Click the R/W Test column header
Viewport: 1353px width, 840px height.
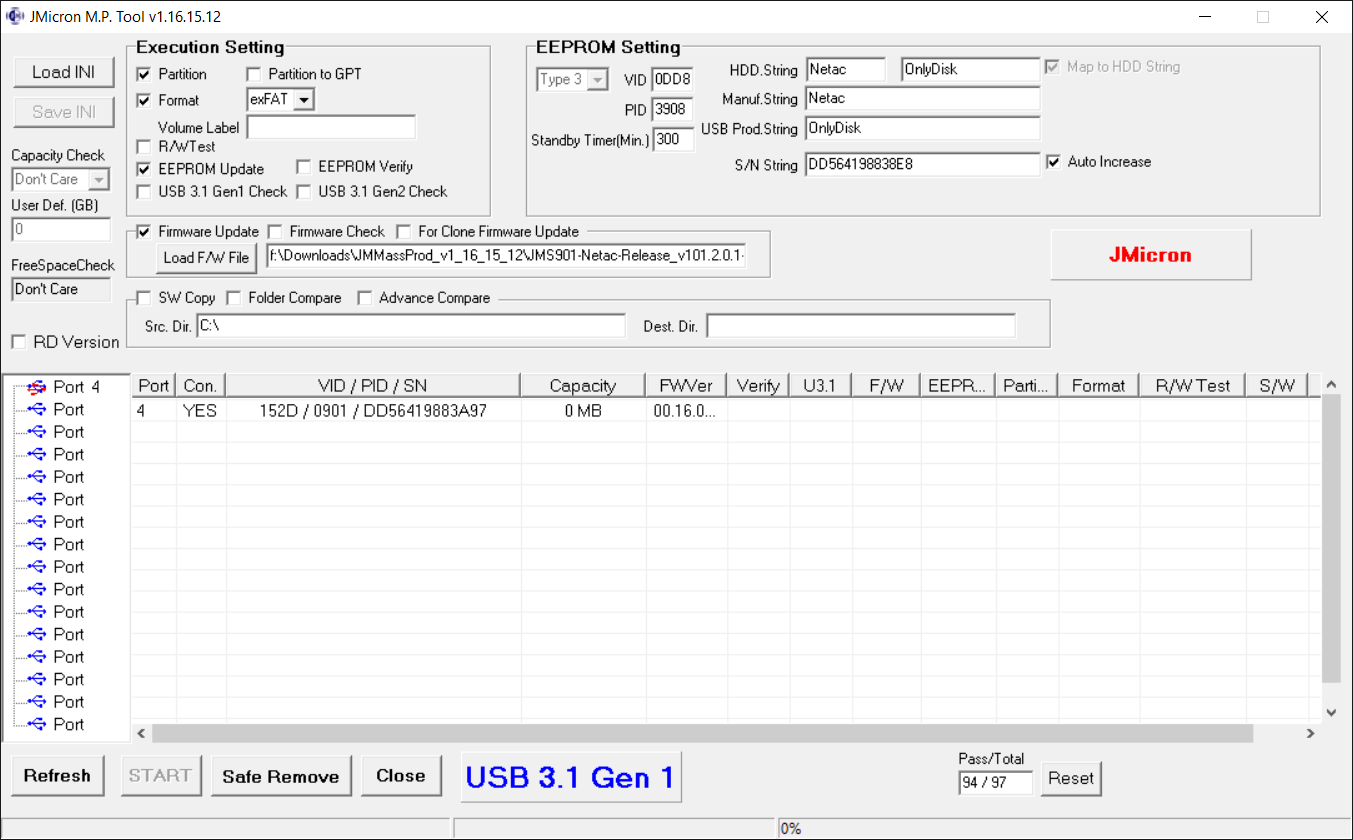(x=1192, y=385)
